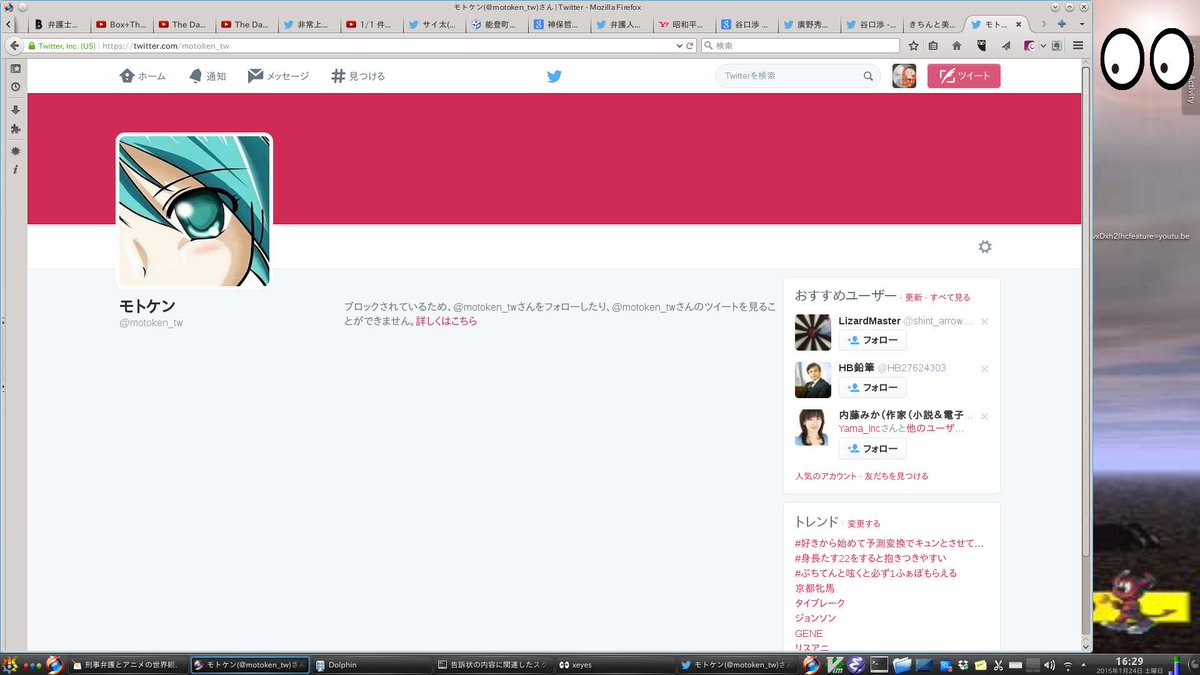Open trend タイブレーク
This screenshot has height=675, width=1200.
820,603
